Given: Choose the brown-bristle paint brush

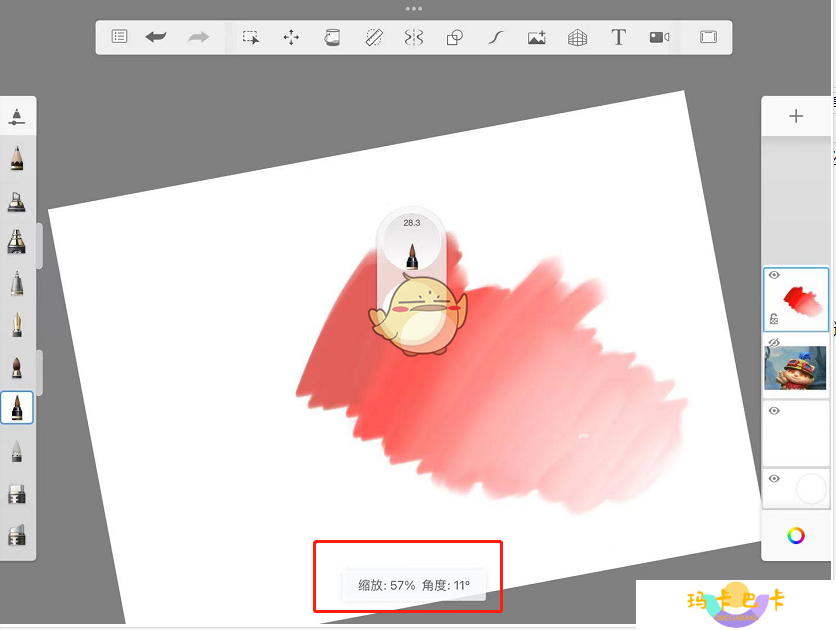Looking at the screenshot, I should click(x=17, y=367).
